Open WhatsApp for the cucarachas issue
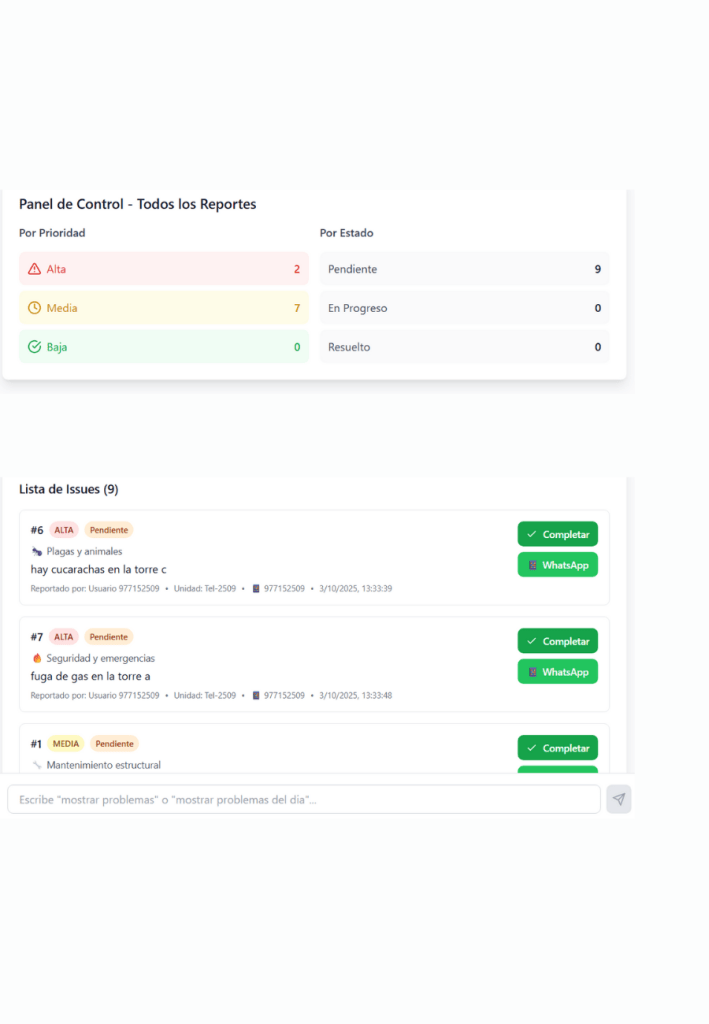The image size is (709, 1024). 557,565
